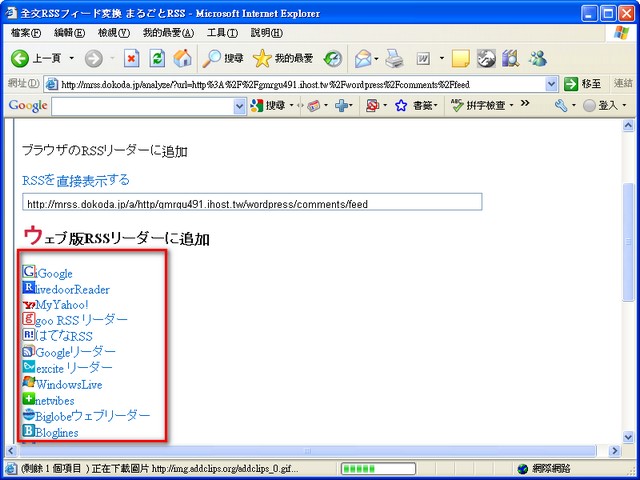Open the 書籤 dropdown arrow

(436, 106)
